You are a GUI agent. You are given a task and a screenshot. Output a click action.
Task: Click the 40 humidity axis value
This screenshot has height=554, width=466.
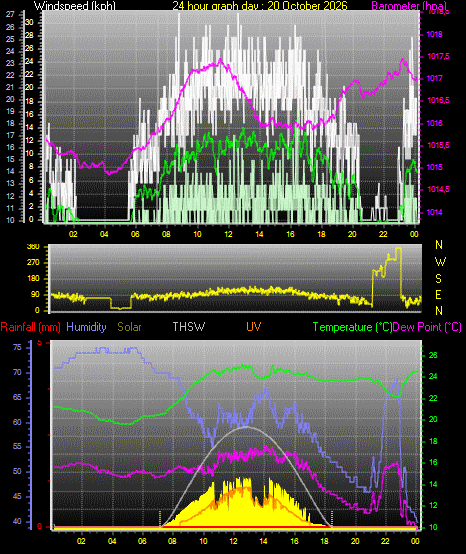pyautogui.click(x=17, y=521)
